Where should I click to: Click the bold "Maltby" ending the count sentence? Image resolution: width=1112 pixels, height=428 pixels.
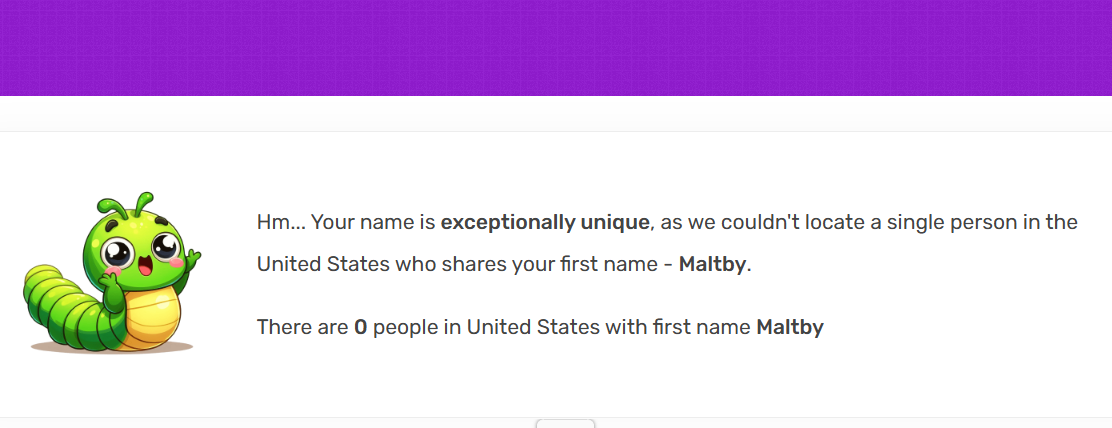click(x=789, y=327)
